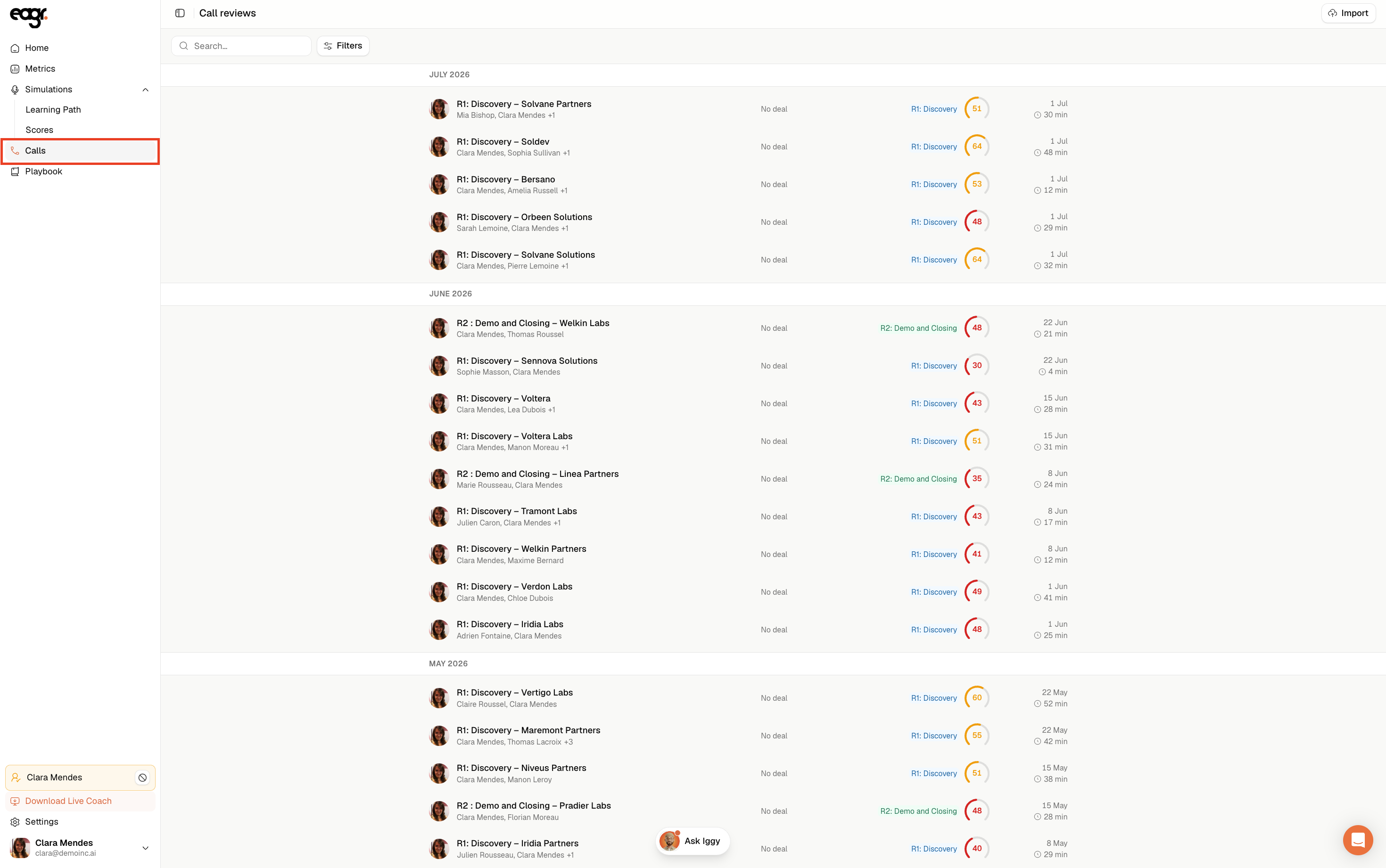Click the JUNE 2026 section header

click(x=450, y=294)
